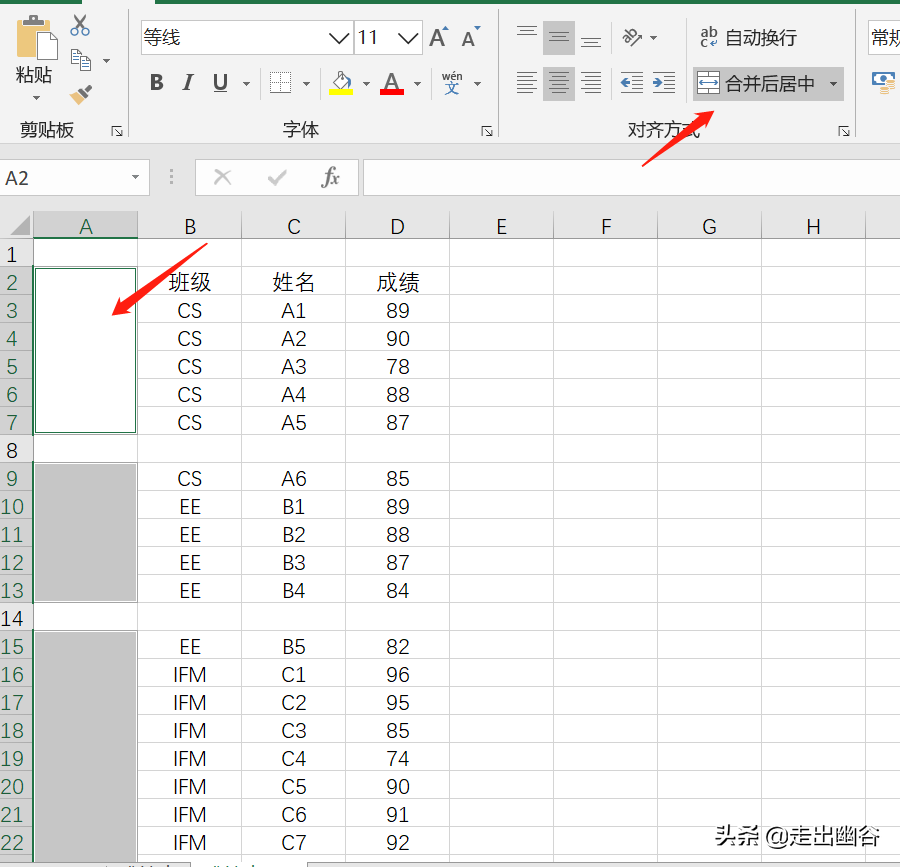Toggle bold formatting
Screen dimensions: 900x867
pos(156,83)
